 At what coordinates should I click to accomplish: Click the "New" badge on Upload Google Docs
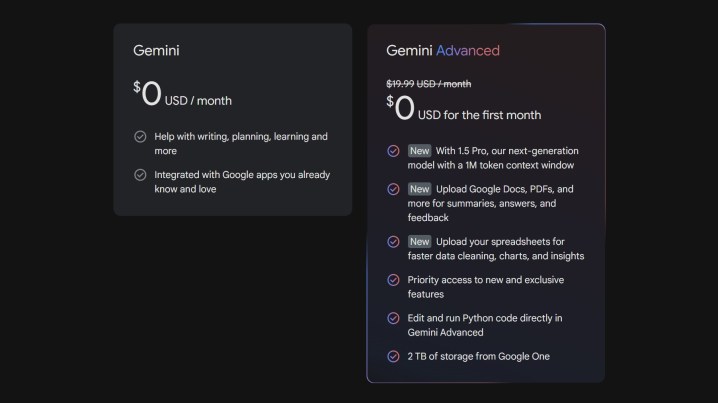(419, 189)
